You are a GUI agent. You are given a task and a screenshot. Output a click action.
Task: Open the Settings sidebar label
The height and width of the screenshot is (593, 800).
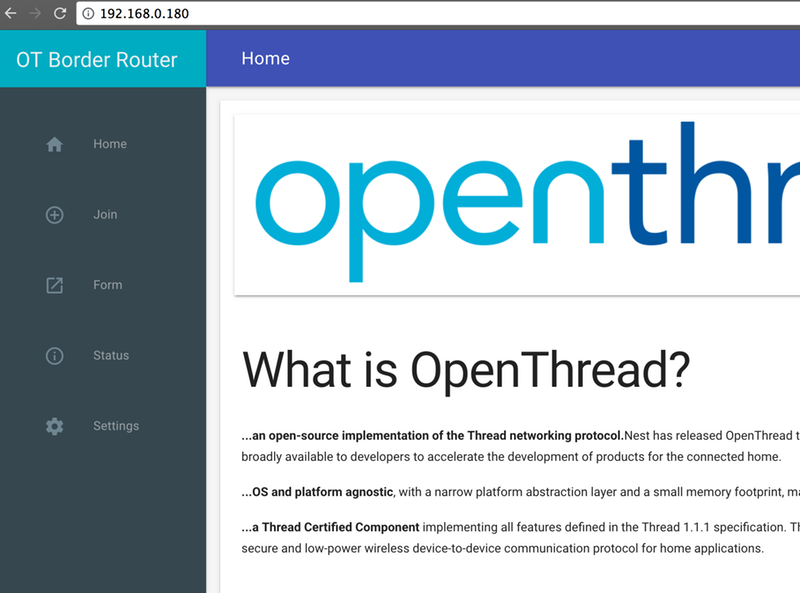coord(116,426)
